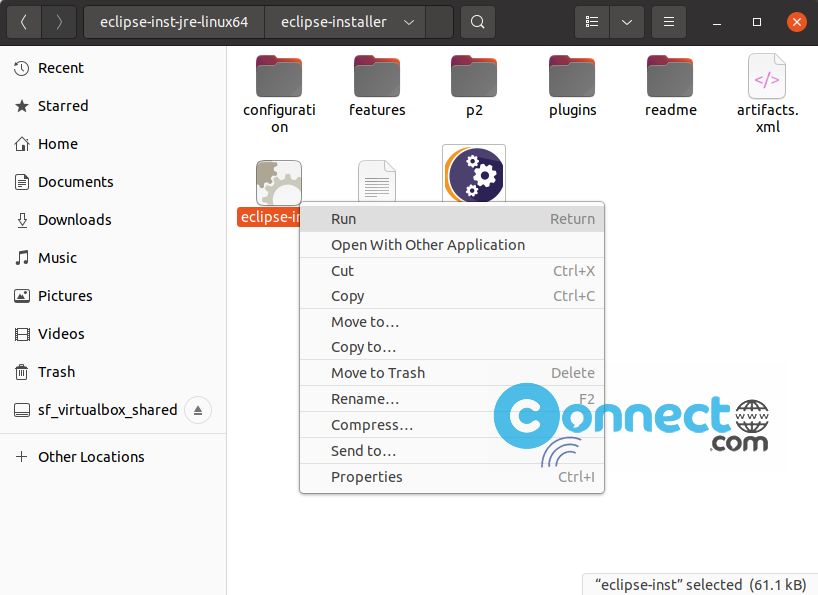Open the p2 folder

coord(474,87)
